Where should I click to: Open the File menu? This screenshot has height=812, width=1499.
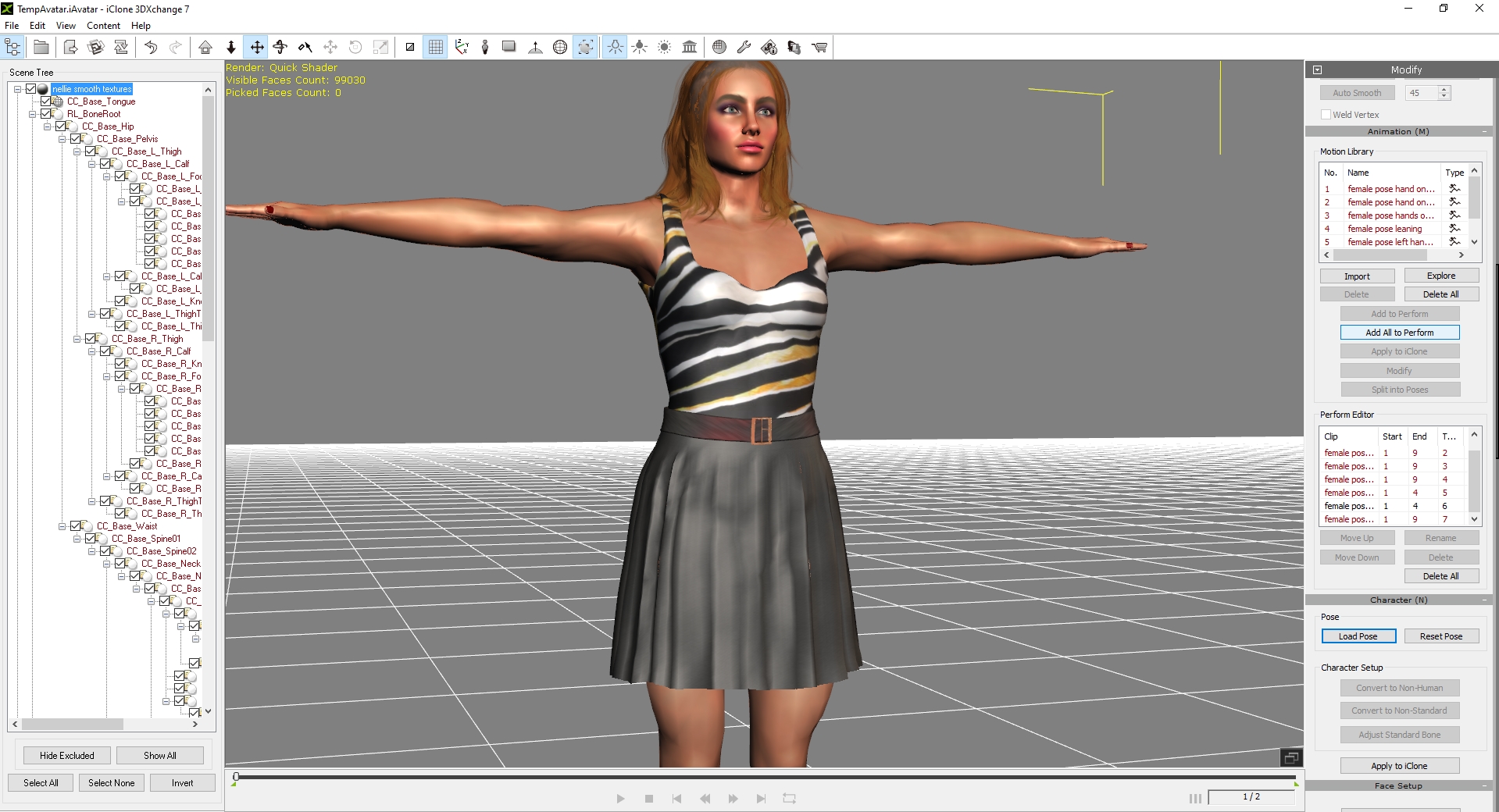(12, 26)
